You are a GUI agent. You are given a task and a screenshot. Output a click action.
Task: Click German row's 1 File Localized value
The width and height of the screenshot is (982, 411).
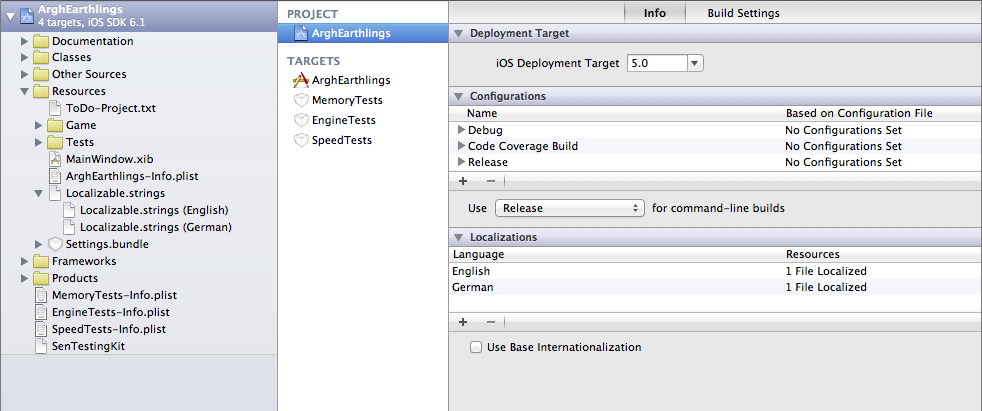pyautogui.click(x=826, y=288)
